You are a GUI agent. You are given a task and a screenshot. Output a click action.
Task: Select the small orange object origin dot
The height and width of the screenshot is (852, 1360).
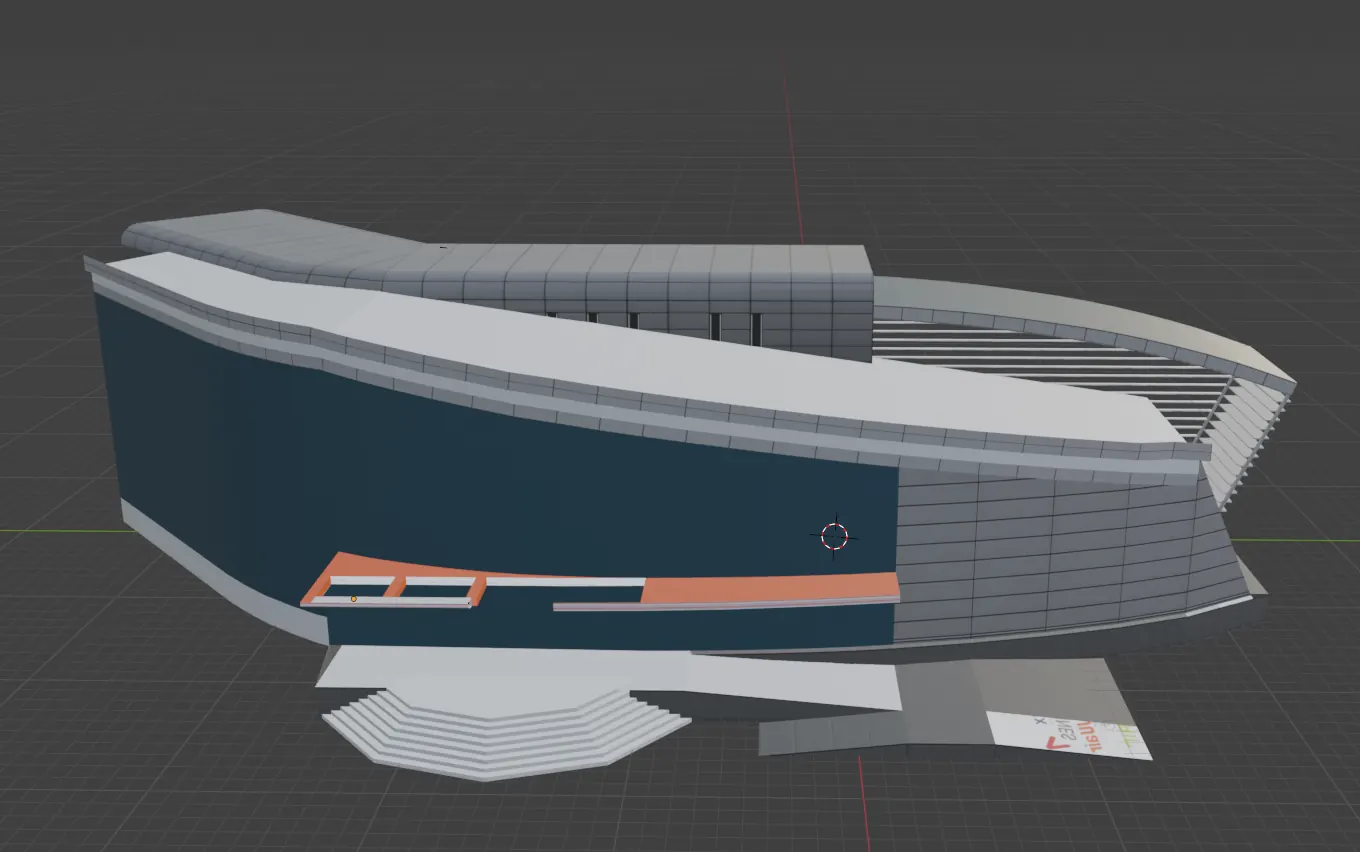tap(354, 599)
